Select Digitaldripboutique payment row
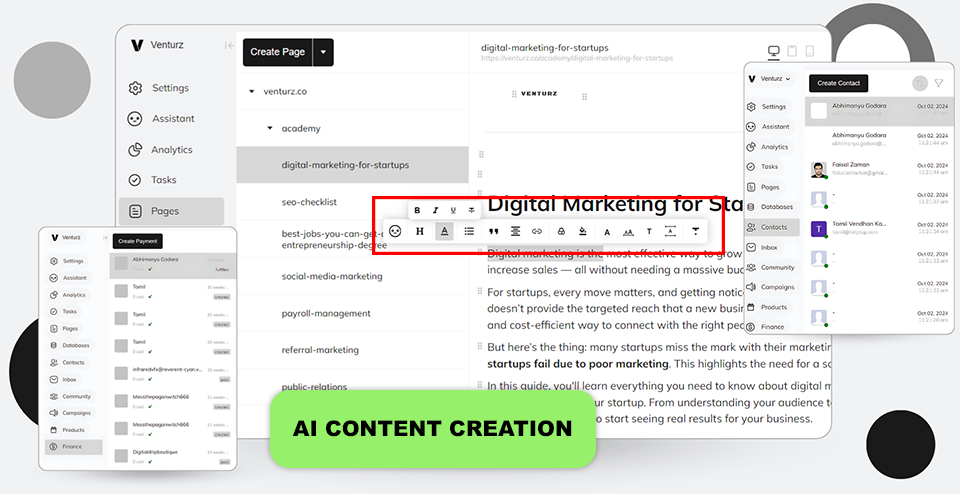960x494 pixels. click(173, 457)
